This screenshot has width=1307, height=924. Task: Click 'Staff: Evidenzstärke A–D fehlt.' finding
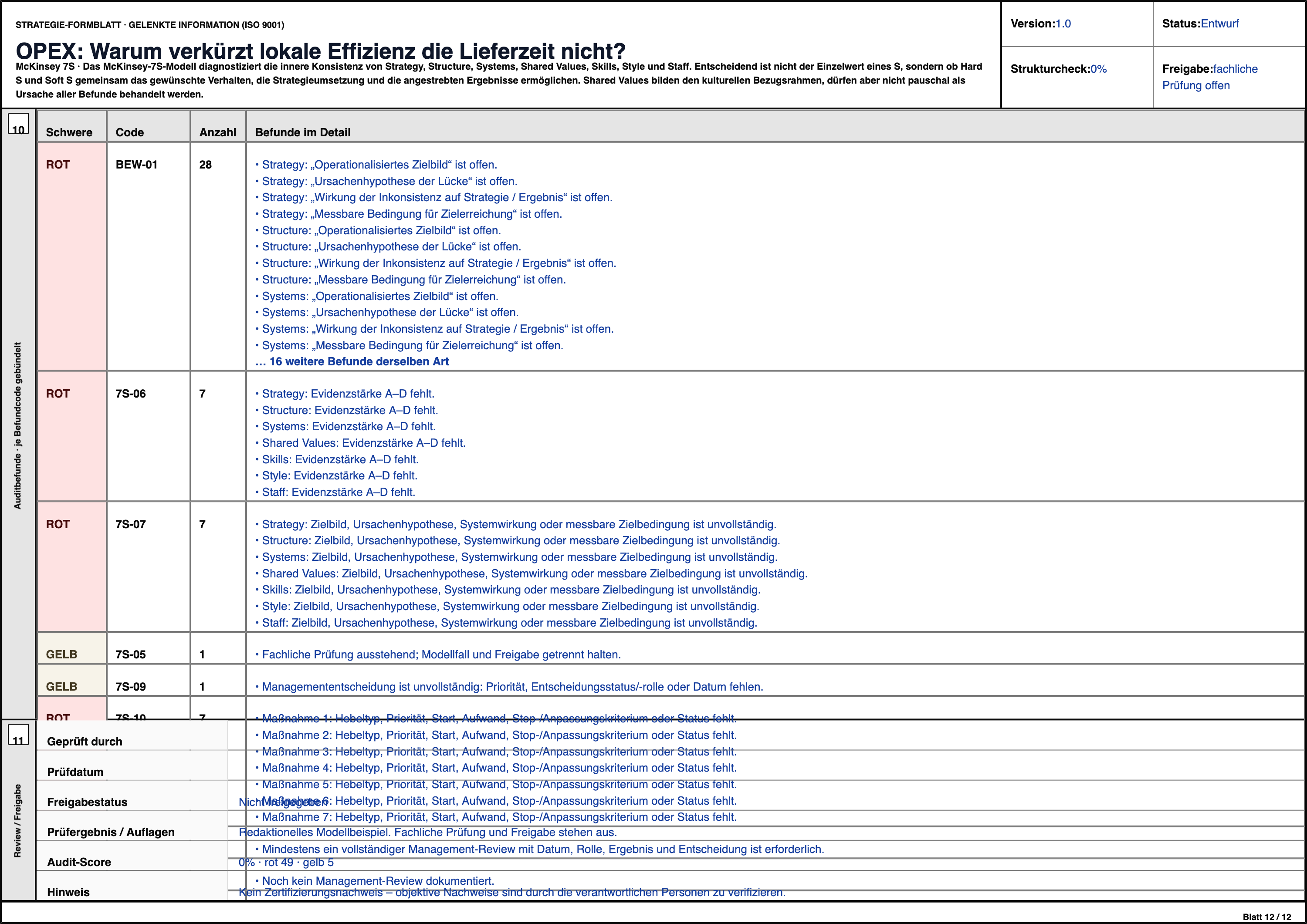[335, 492]
